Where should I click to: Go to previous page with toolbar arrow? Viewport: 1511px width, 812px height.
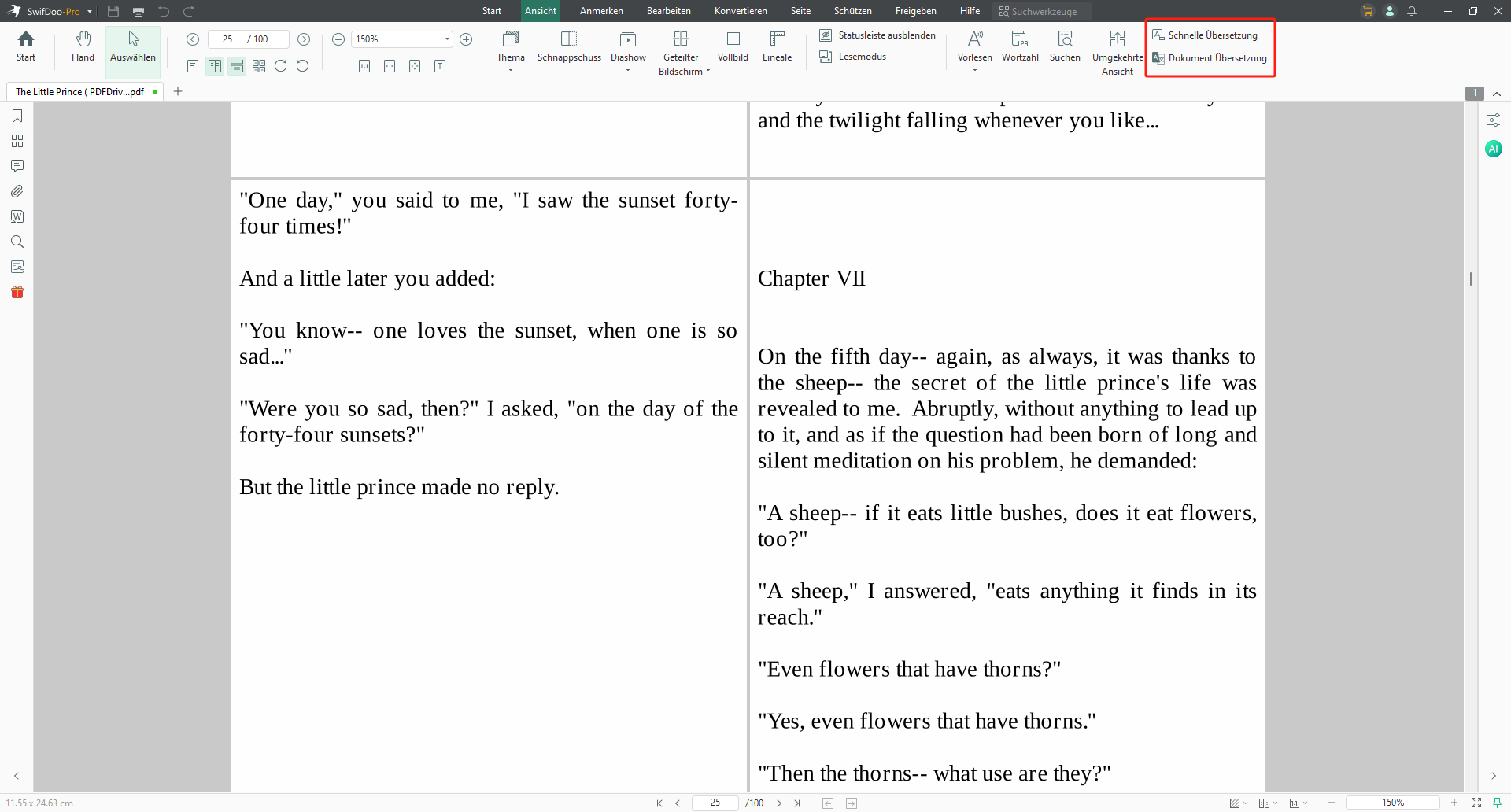(193, 39)
